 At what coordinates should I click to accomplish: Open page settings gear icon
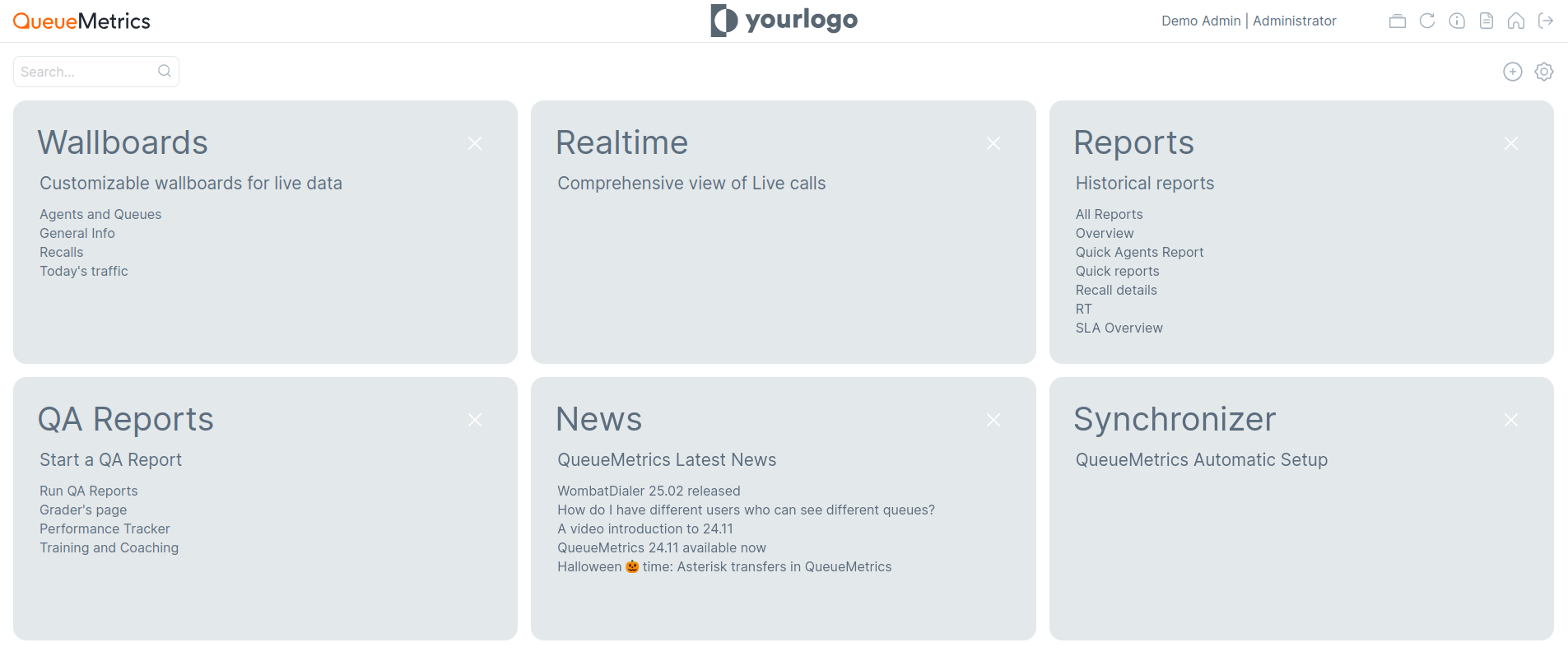[x=1544, y=72]
